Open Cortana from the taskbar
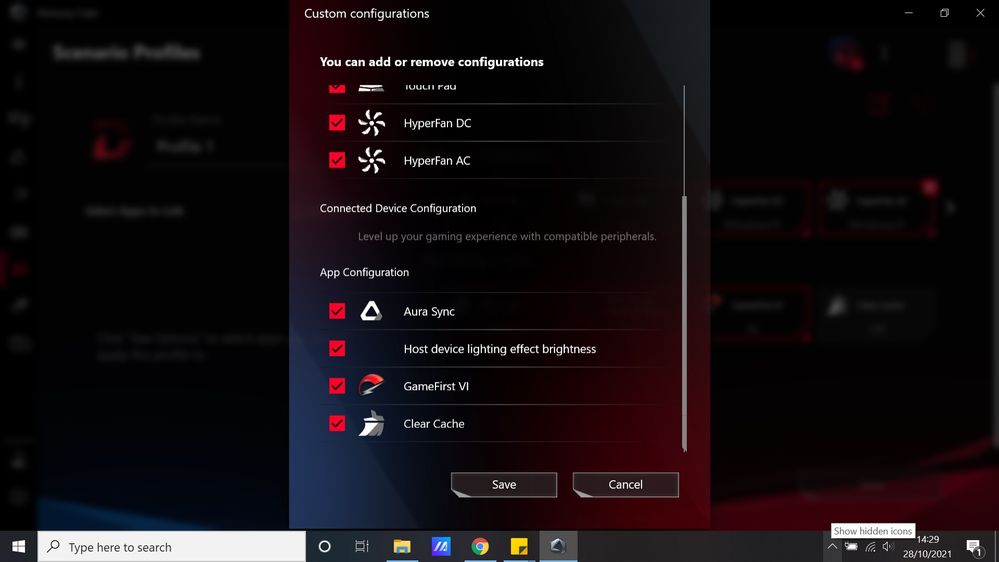999x562 pixels. [x=324, y=547]
